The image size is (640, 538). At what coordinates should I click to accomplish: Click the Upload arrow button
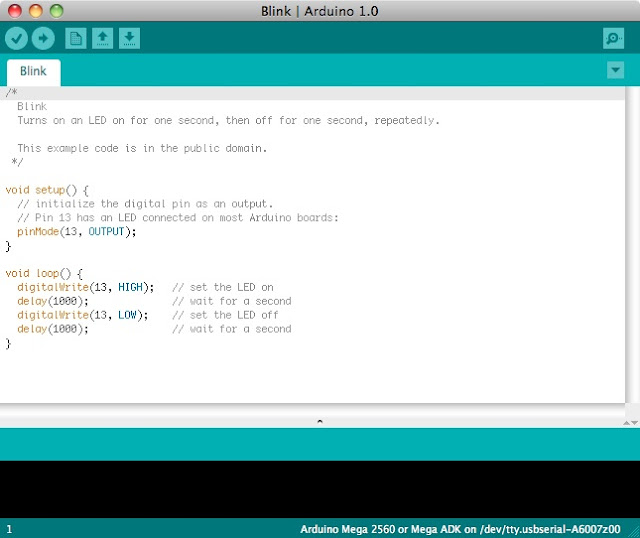[43, 38]
